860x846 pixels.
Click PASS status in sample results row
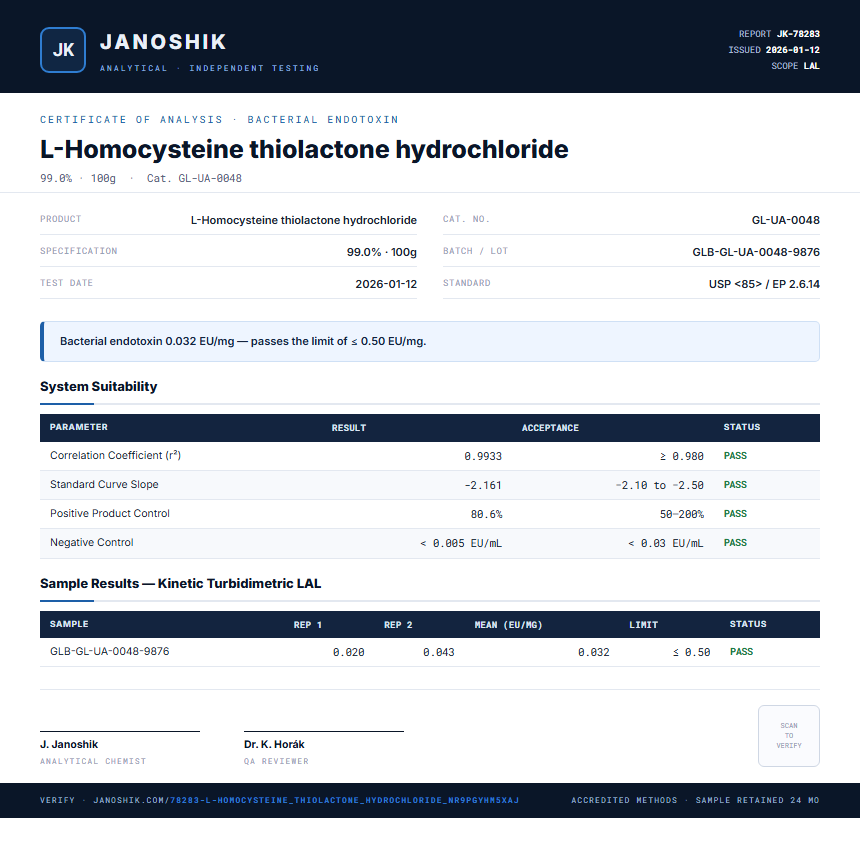(x=741, y=652)
